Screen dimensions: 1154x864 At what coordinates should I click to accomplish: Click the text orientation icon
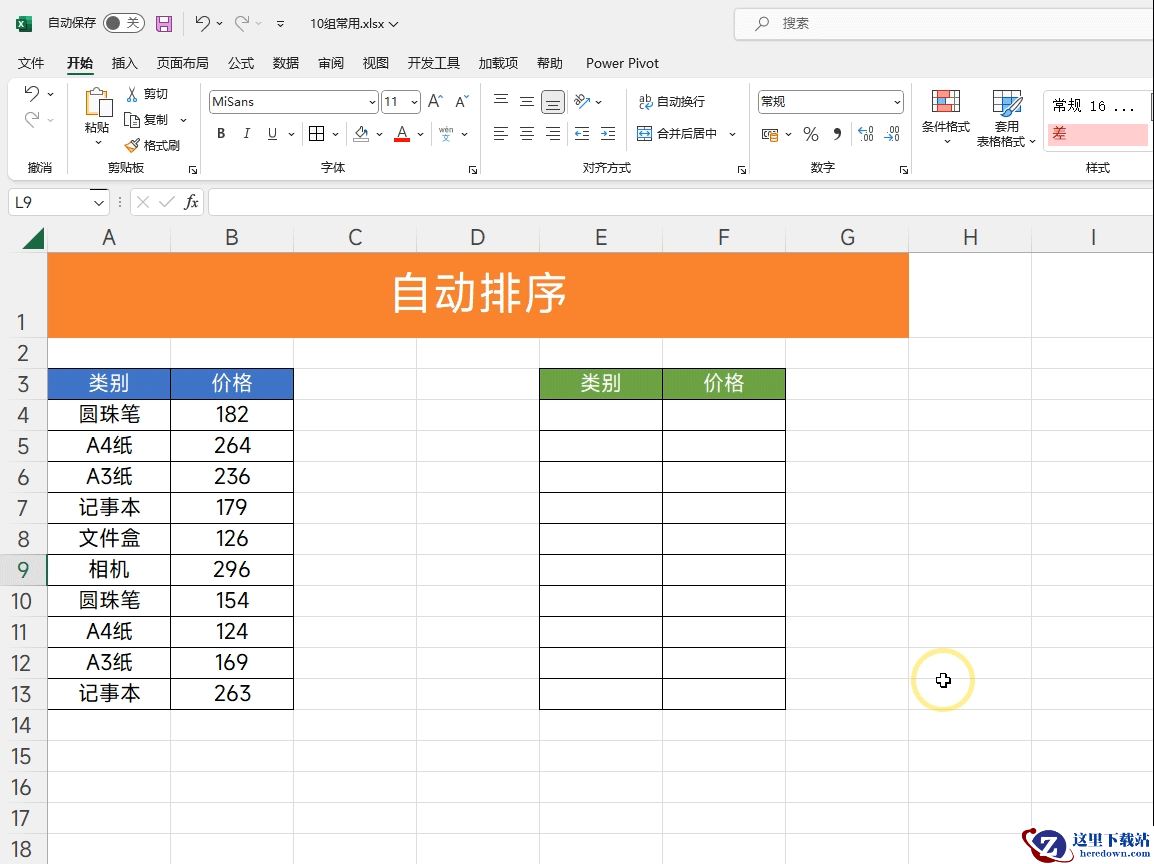click(x=582, y=101)
